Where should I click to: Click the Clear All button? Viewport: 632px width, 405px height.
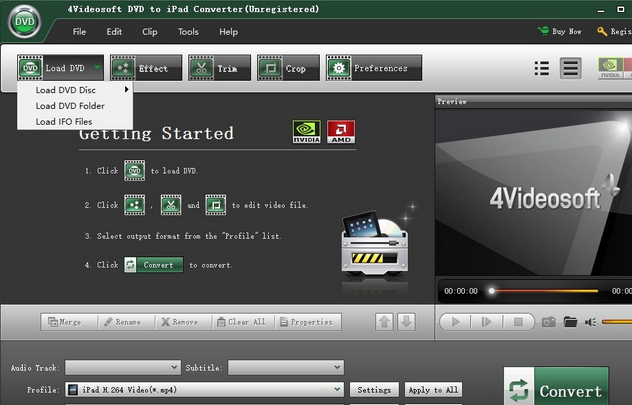243,322
